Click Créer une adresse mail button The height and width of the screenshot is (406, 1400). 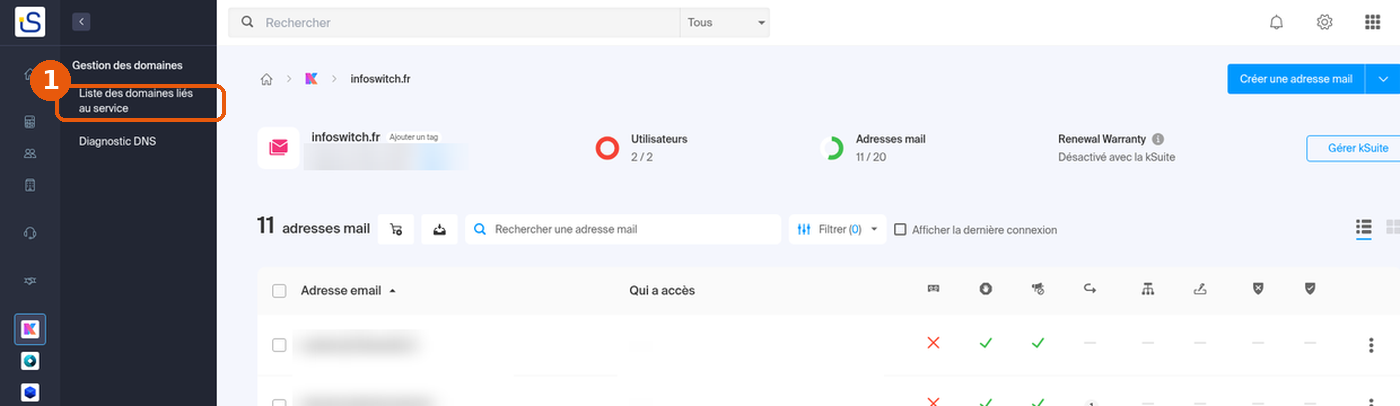click(x=1296, y=79)
